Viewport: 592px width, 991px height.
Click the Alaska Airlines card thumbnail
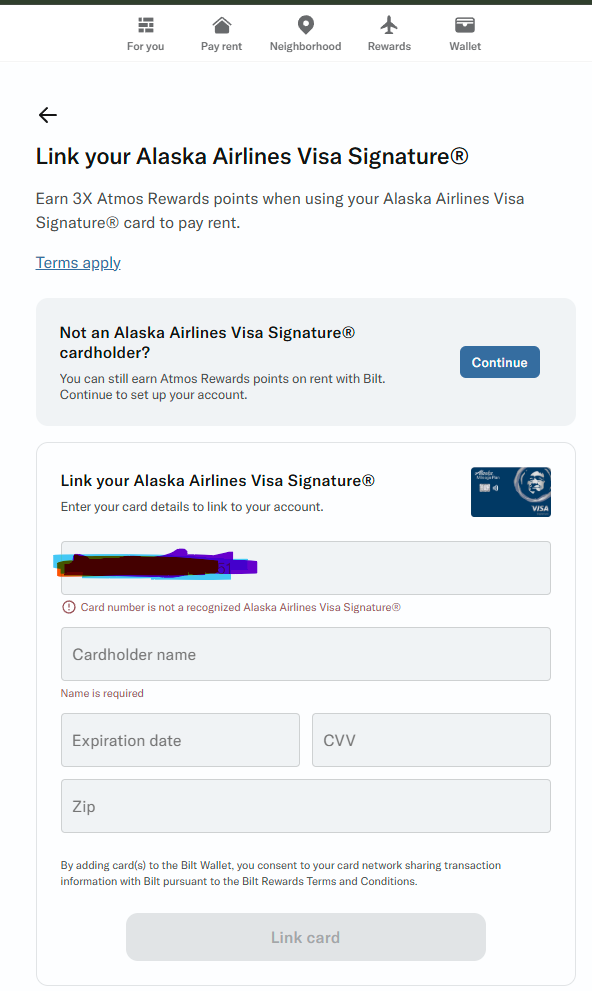pos(511,491)
